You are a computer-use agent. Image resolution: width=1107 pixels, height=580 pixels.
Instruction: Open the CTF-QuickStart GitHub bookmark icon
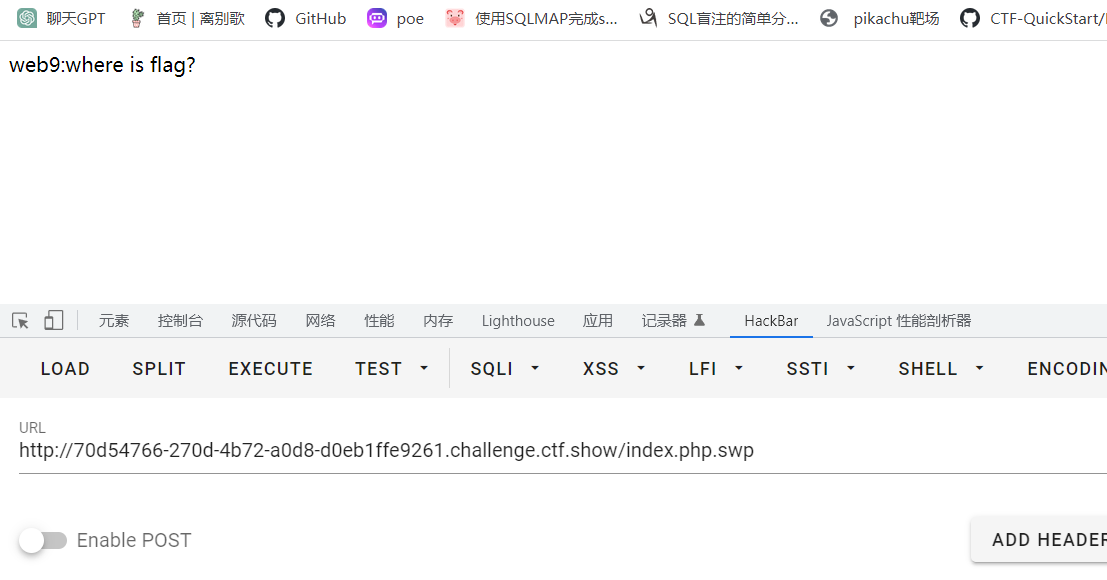click(x=969, y=18)
